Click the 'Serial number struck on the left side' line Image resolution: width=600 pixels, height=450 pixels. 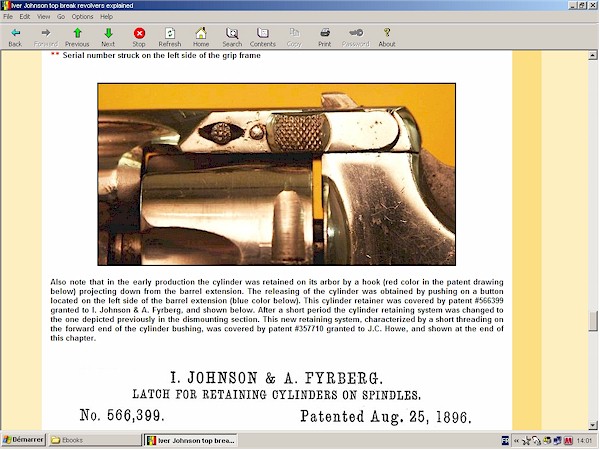click(161, 55)
